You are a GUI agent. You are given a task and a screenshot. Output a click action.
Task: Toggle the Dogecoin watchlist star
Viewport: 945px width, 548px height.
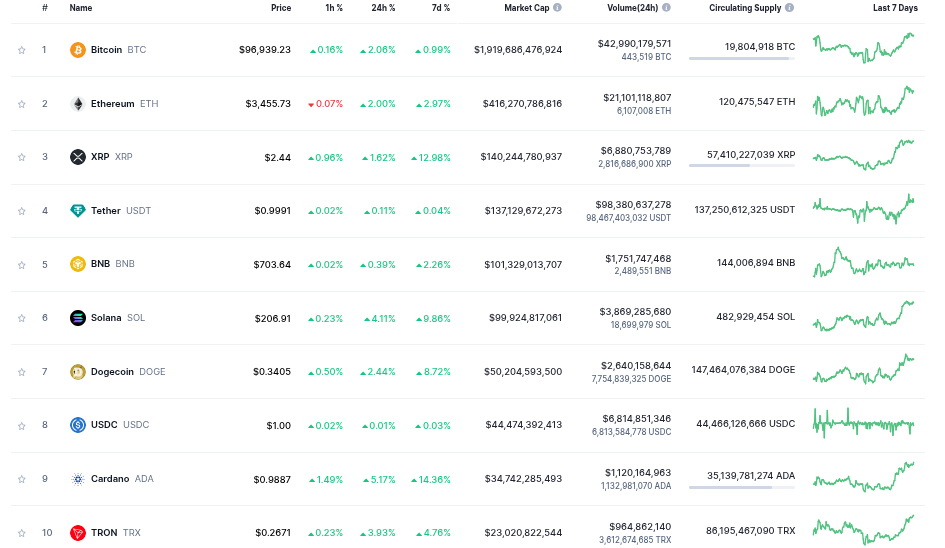pos(22,372)
